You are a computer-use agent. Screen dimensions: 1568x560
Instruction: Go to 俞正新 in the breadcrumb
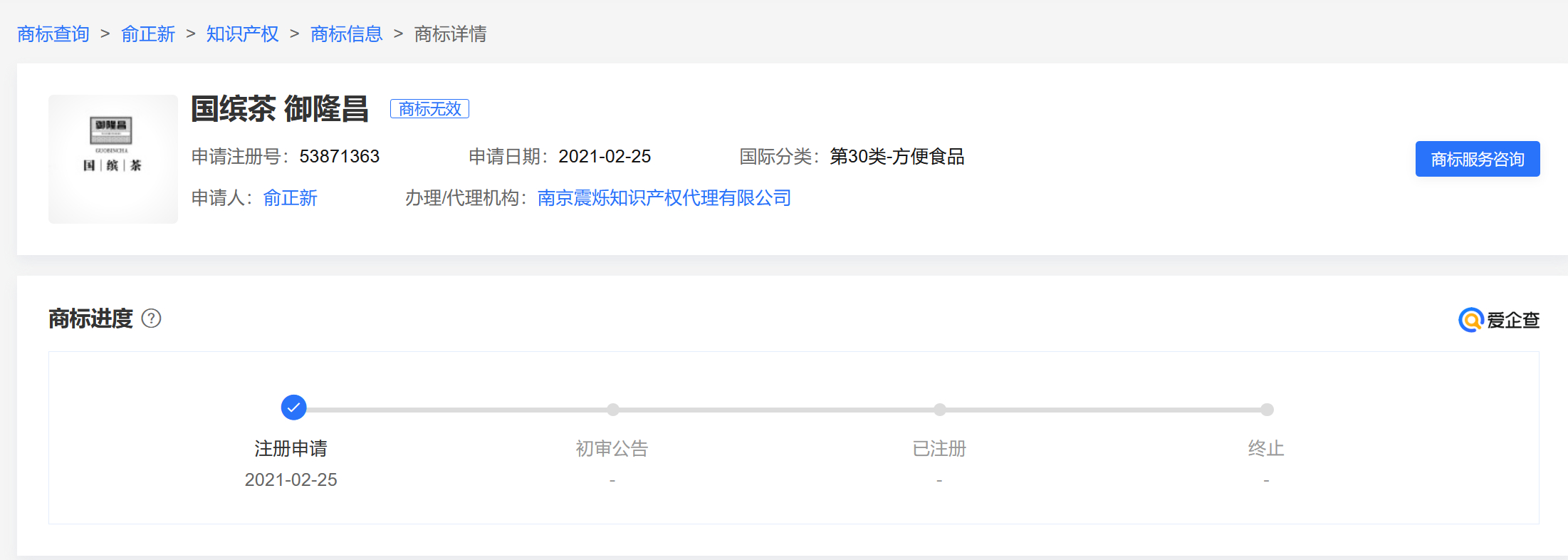(148, 34)
